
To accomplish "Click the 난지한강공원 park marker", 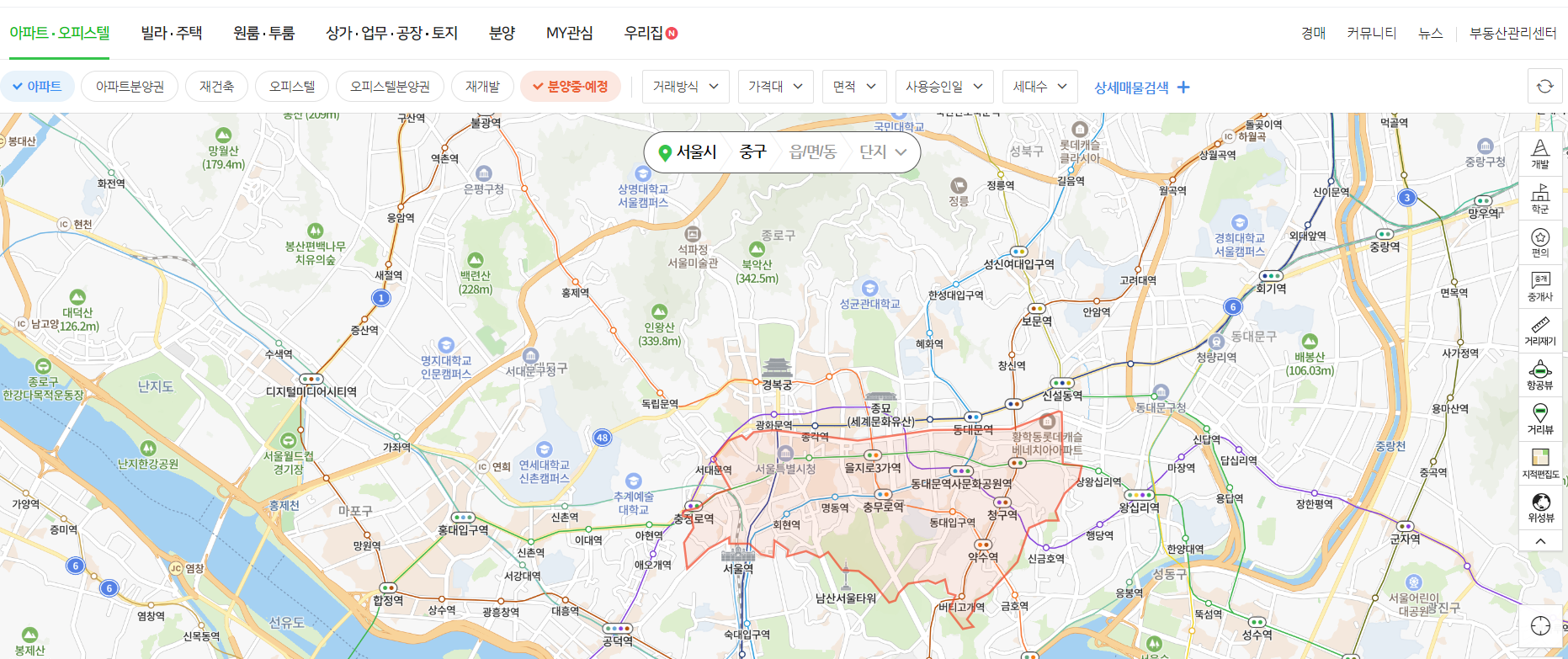I will click(148, 448).
